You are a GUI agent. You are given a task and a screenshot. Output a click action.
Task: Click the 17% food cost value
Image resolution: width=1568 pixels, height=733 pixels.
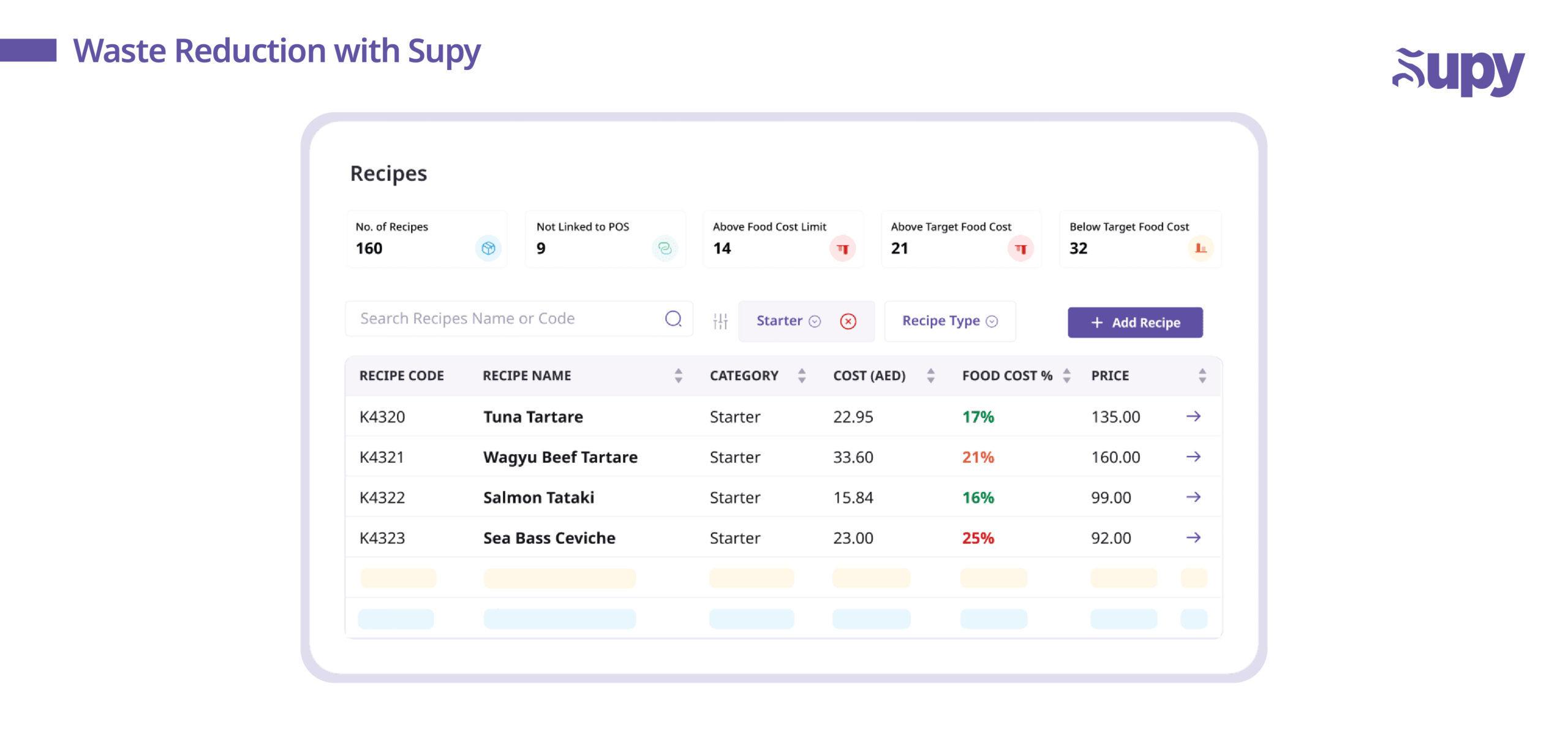pyautogui.click(x=978, y=417)
